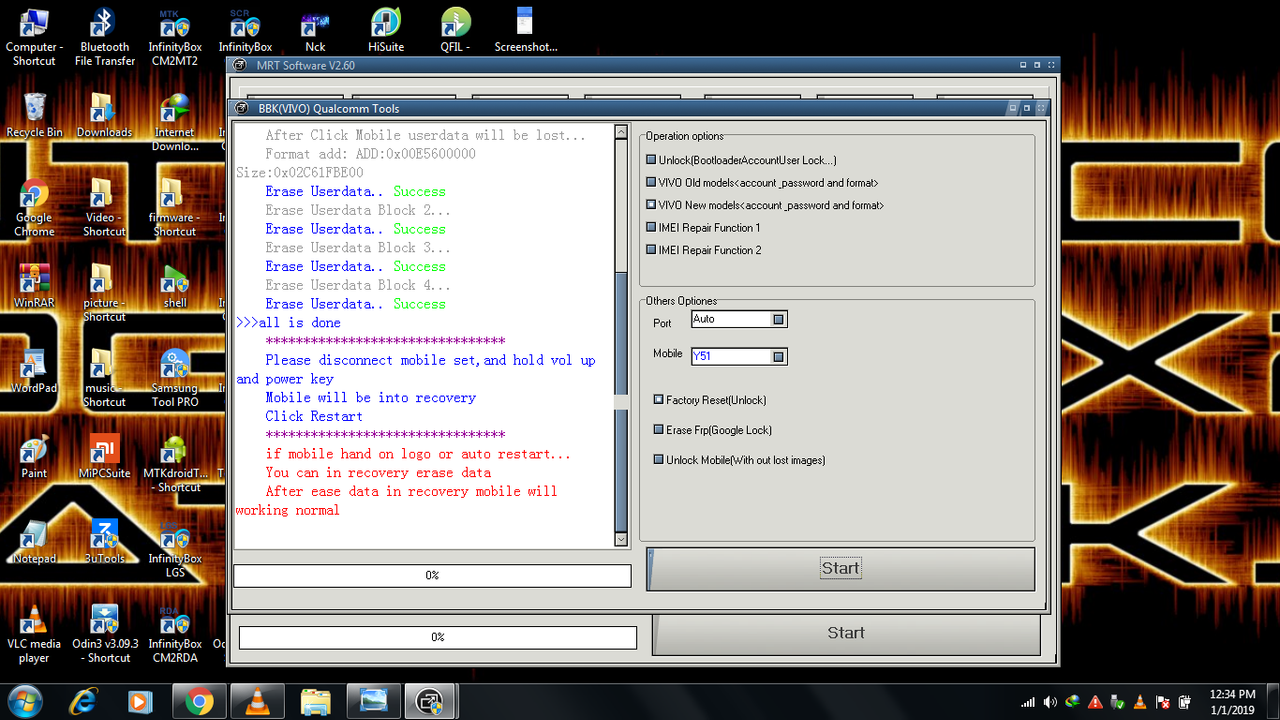The width and height of the screenshot is (1280, 720).
Task: Launch the Nck desktop icon
Action: pos(315,32)
